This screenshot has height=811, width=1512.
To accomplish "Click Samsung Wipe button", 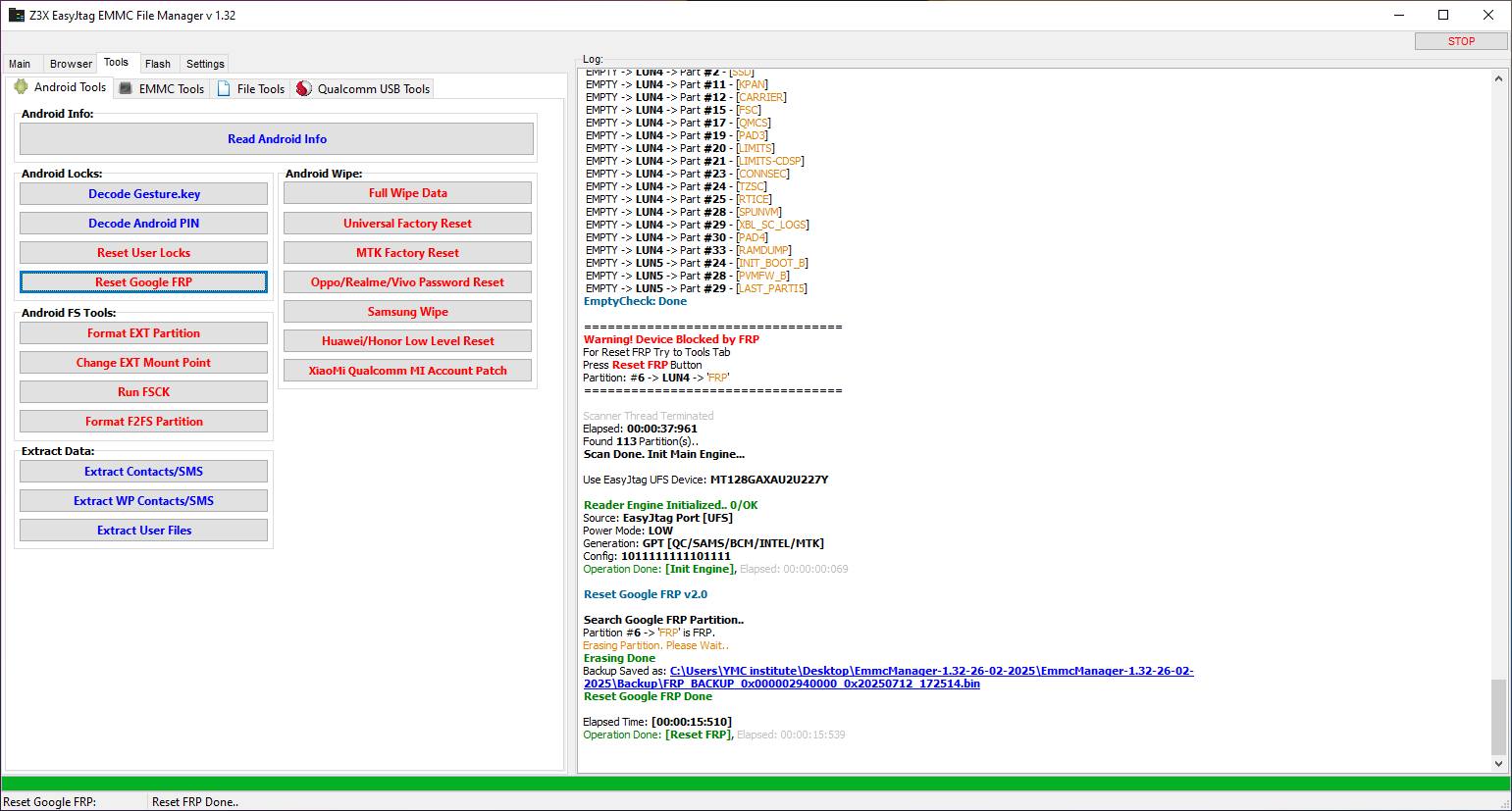I will [408, 312].
